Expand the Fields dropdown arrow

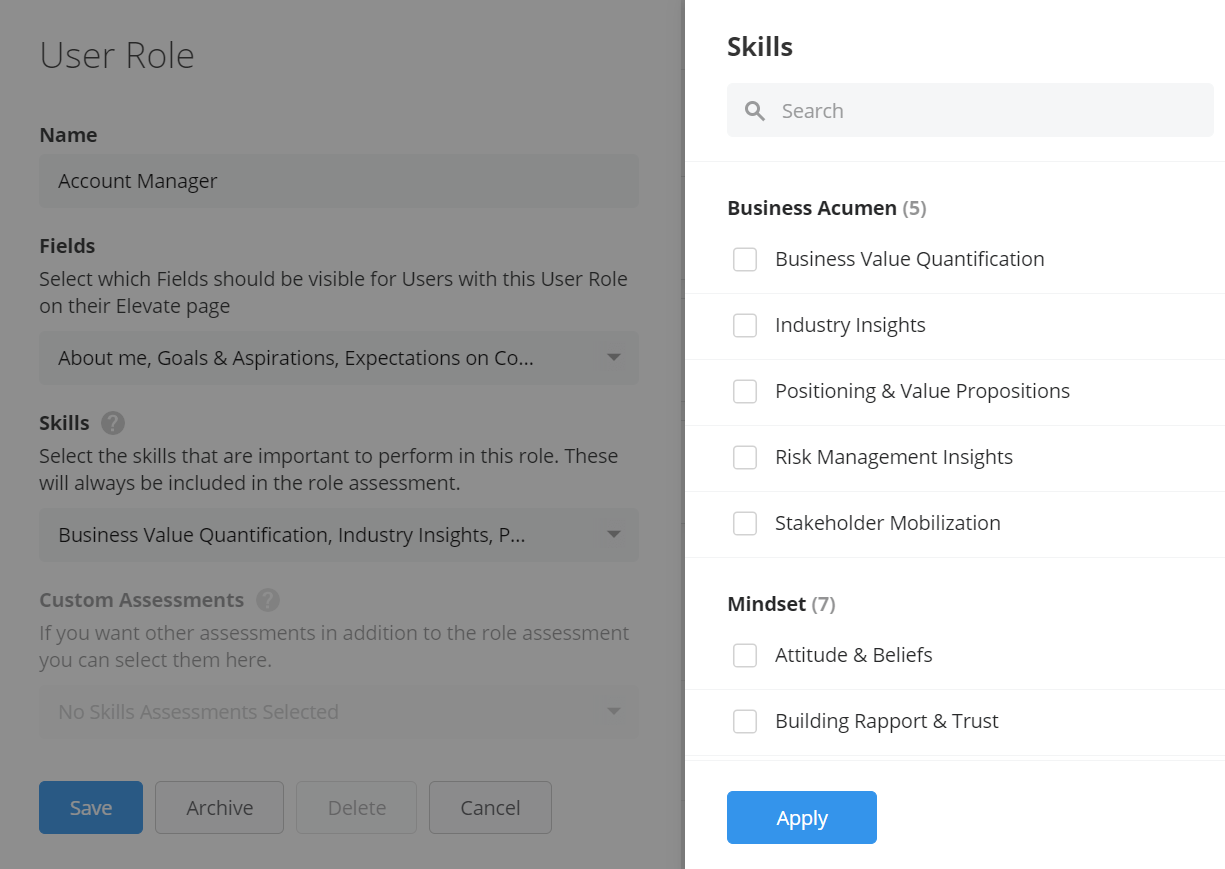pyautogui.click(x=614, y=358)
